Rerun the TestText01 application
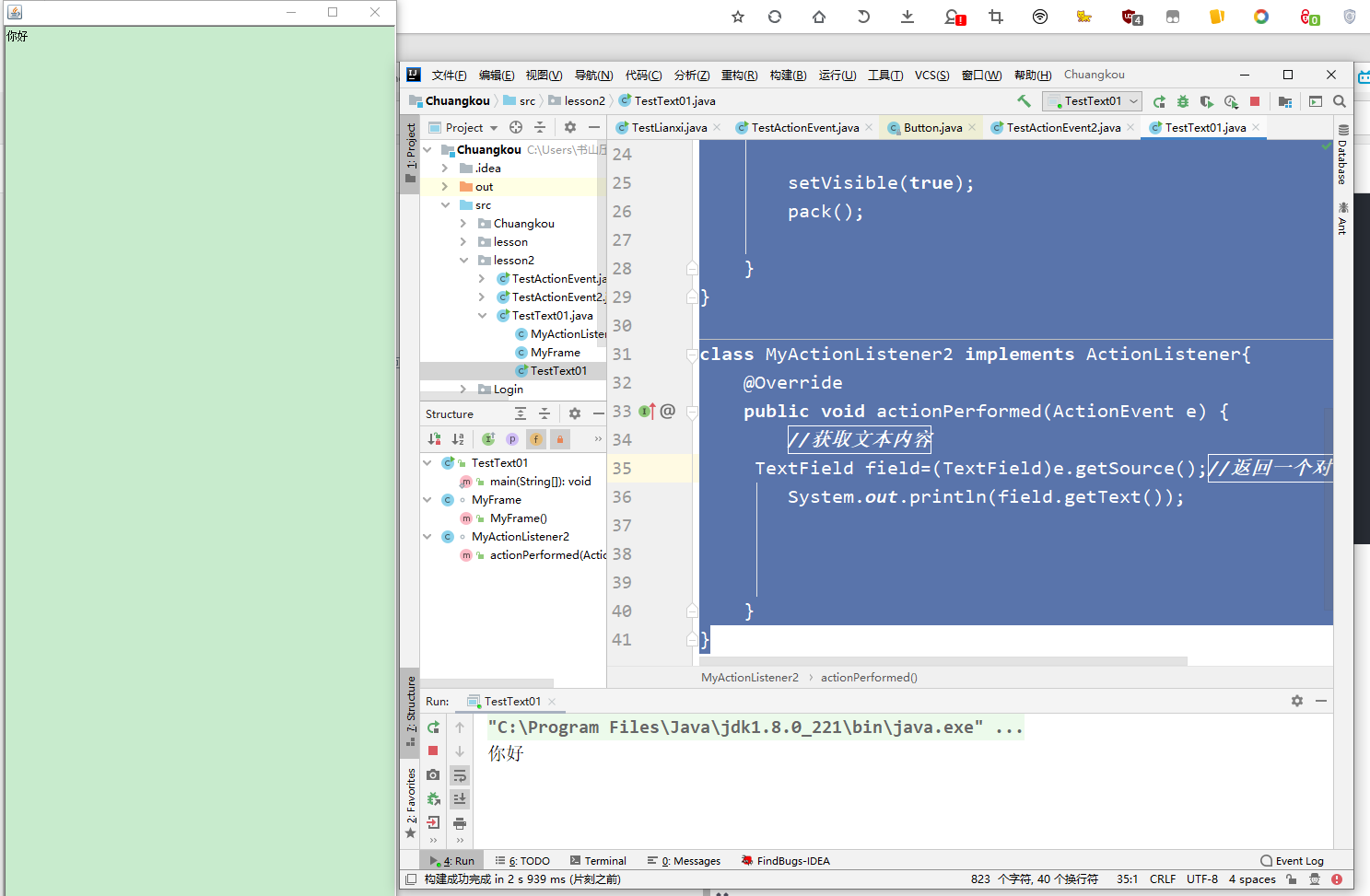1370x896 pixels. [433, 727]
